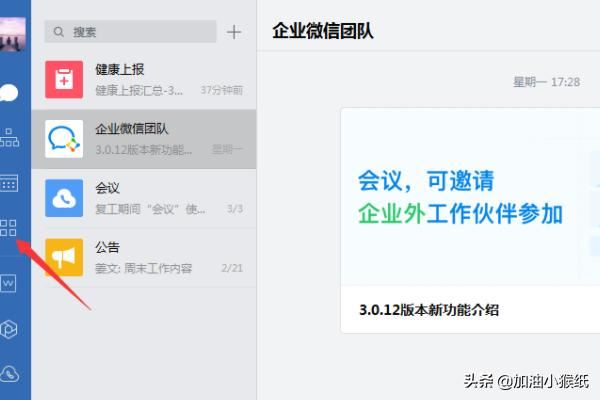Click the 3/3 date on 会议 row
This screenshot has height=400, width=600.
(235, 209)
